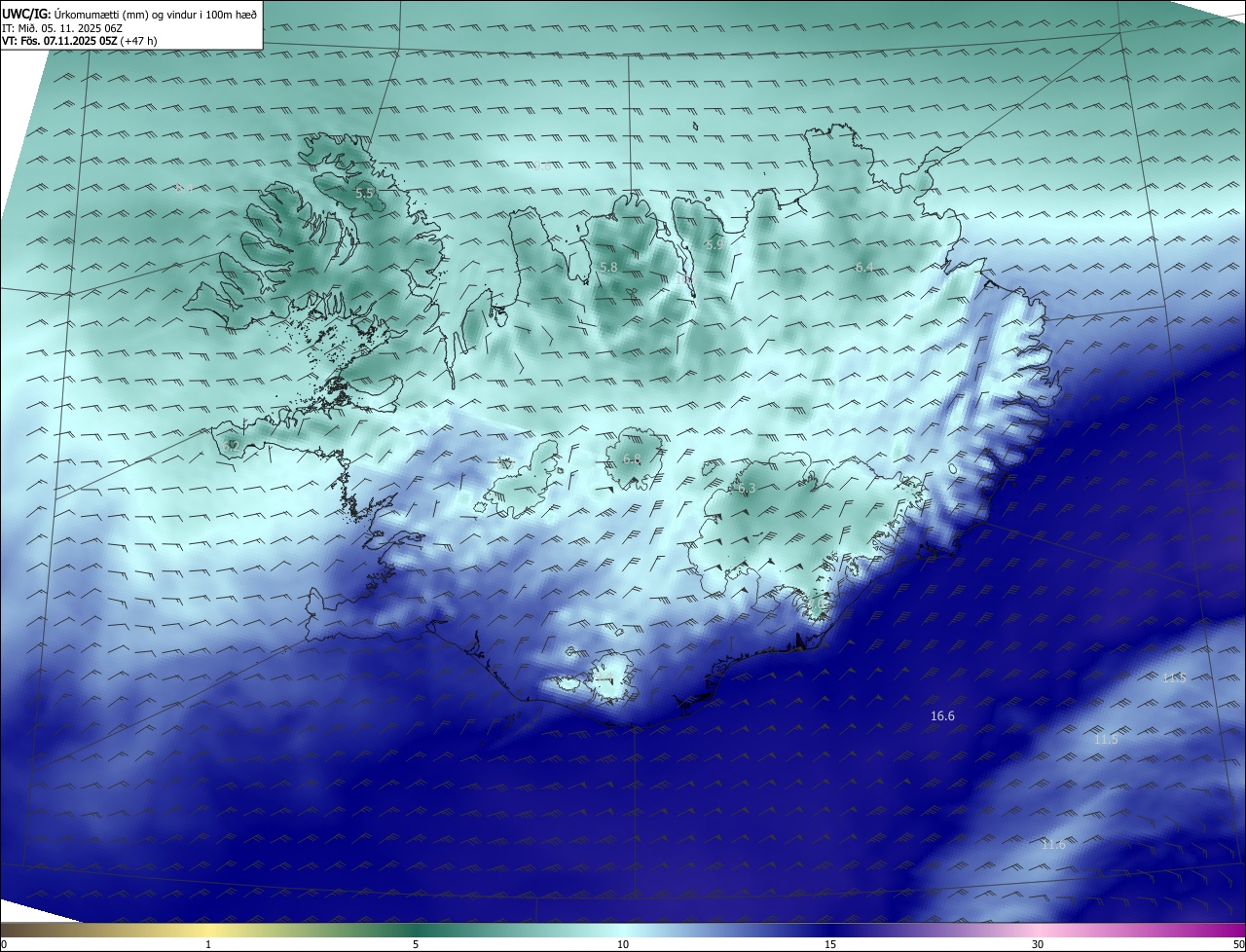This screenshot has height=952, width=1246.
Task: Click the 6.3 value label
Action: click(746, 489)
